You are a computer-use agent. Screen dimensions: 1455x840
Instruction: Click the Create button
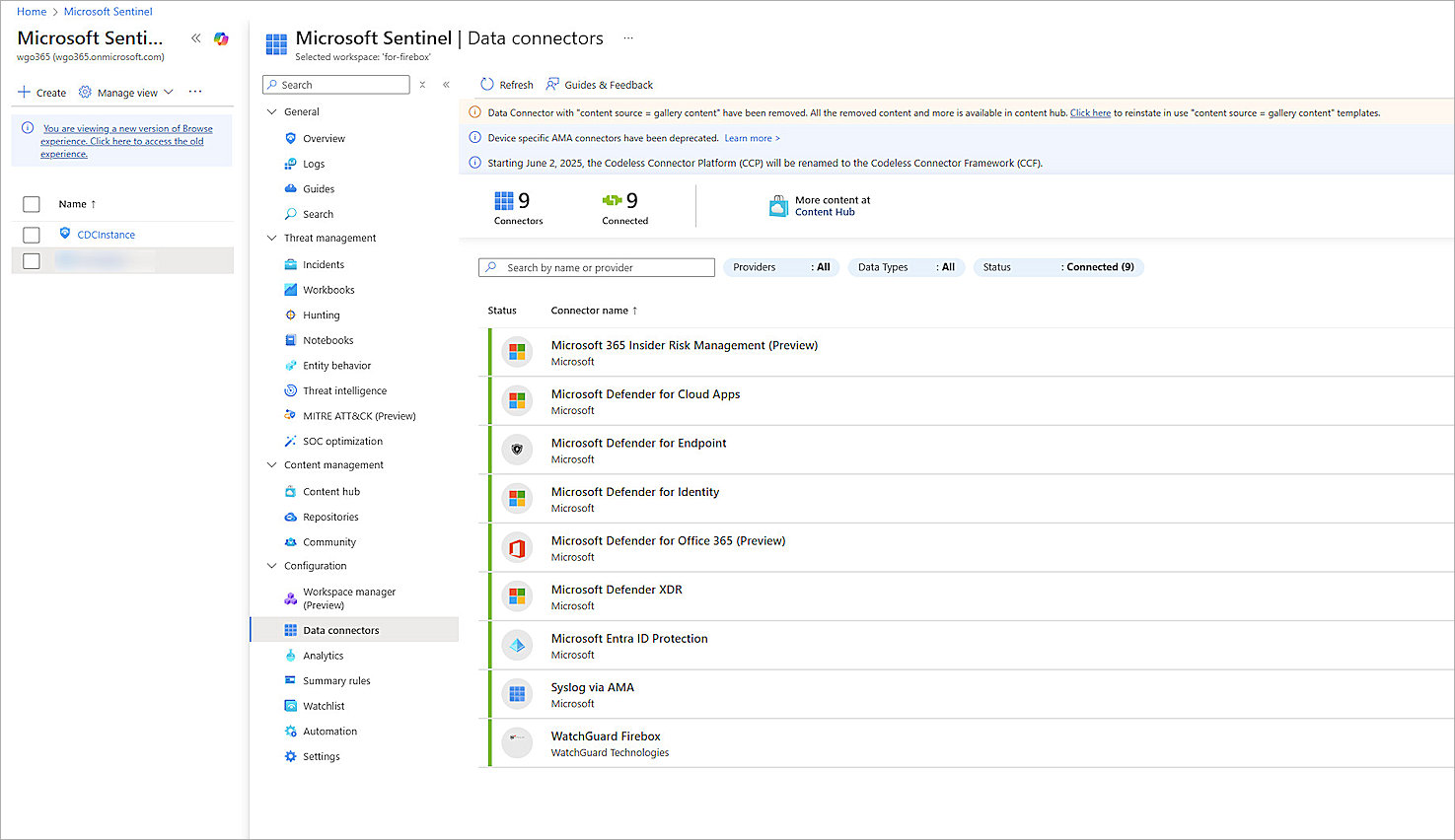42,93
